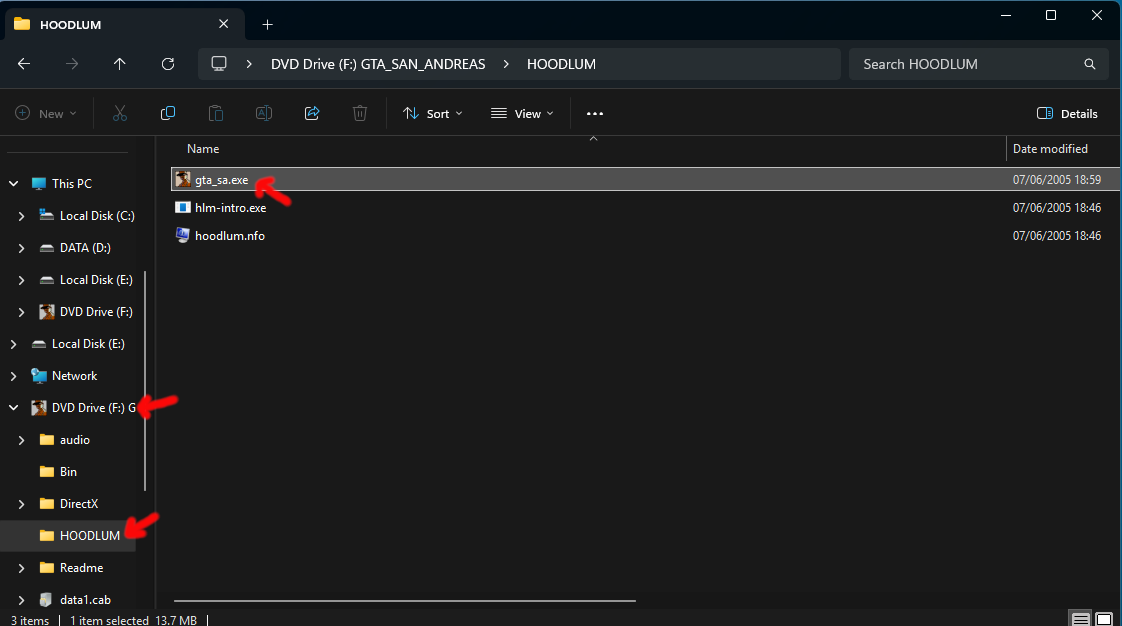Expand DVD Drive (F:) under This PC
The image size is (1122, 626).
(21, 312)
